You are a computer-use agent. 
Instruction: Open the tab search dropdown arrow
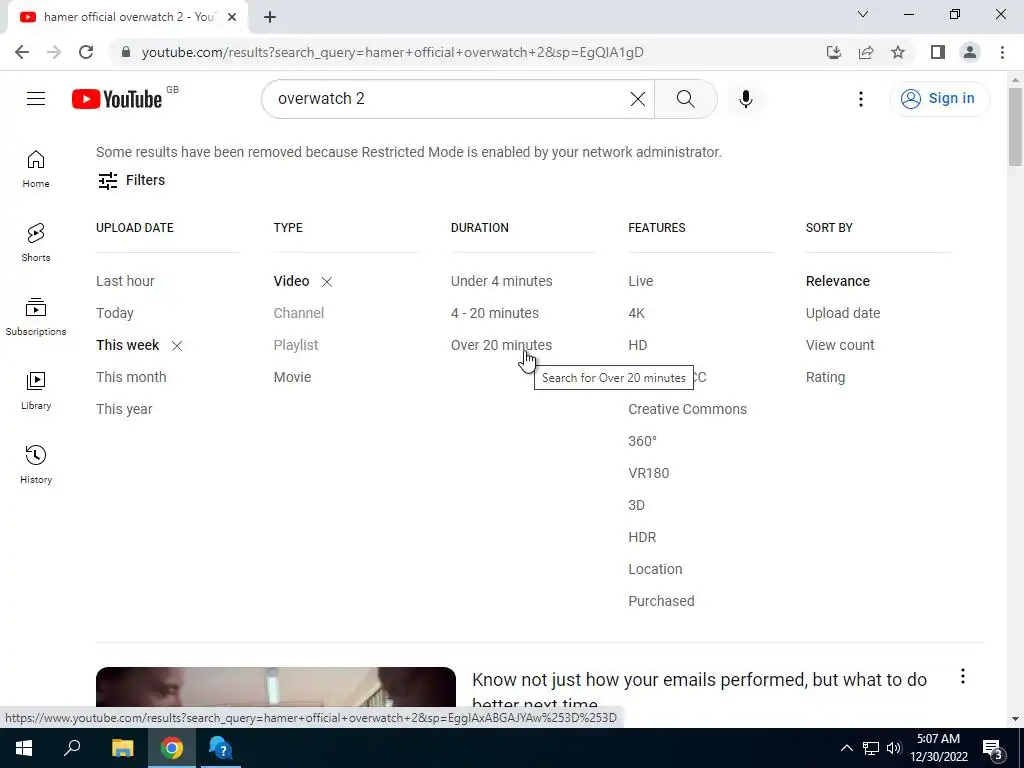(x=863, y=14)
